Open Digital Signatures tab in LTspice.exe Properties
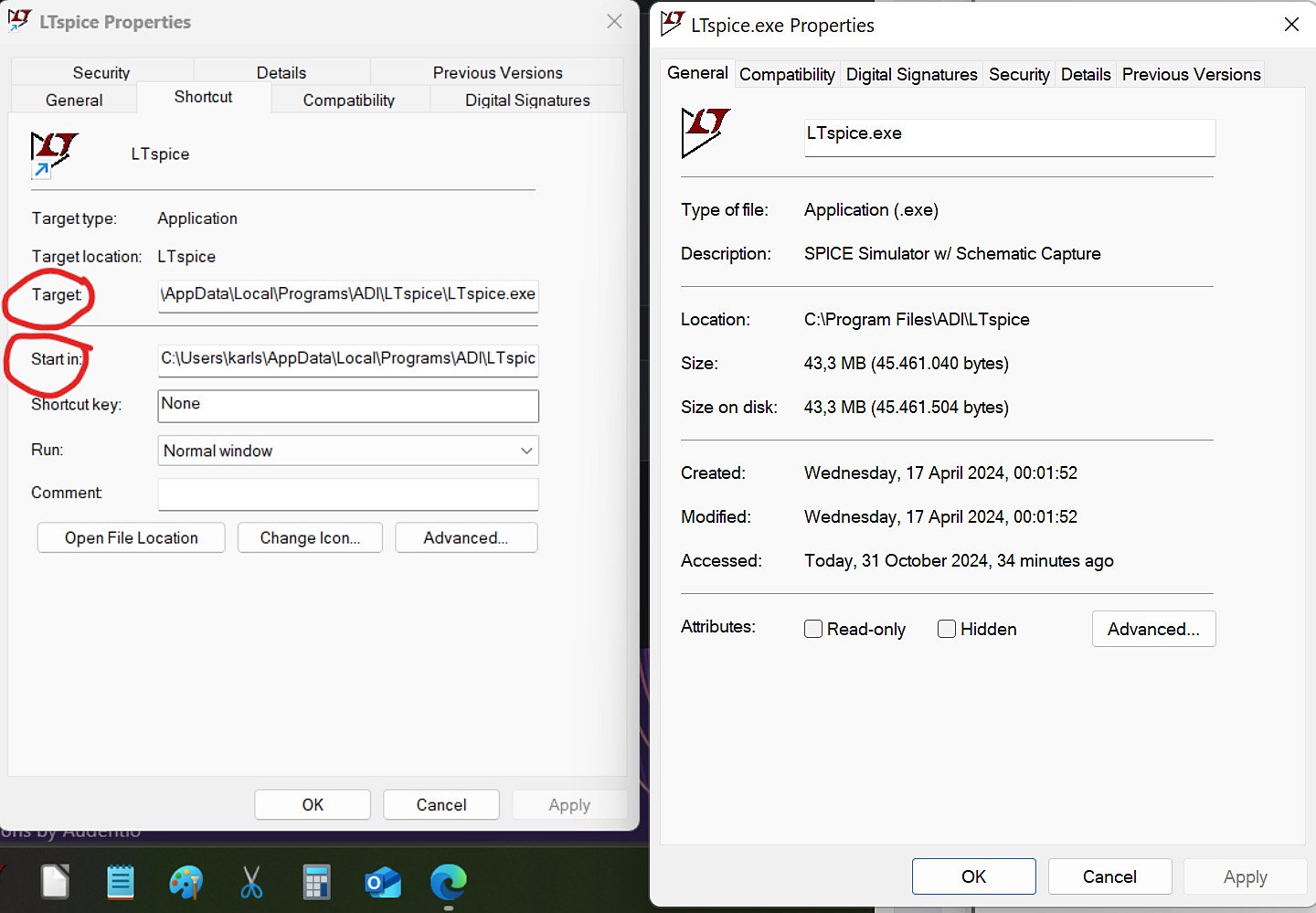1316x913 pixels. [x=911, y=75]
